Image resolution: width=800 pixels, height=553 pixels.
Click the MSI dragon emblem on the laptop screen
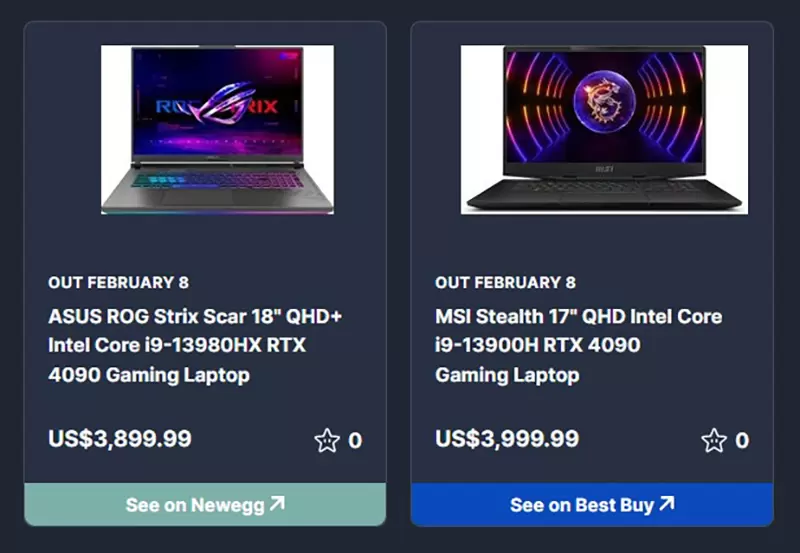coord(605,99)
